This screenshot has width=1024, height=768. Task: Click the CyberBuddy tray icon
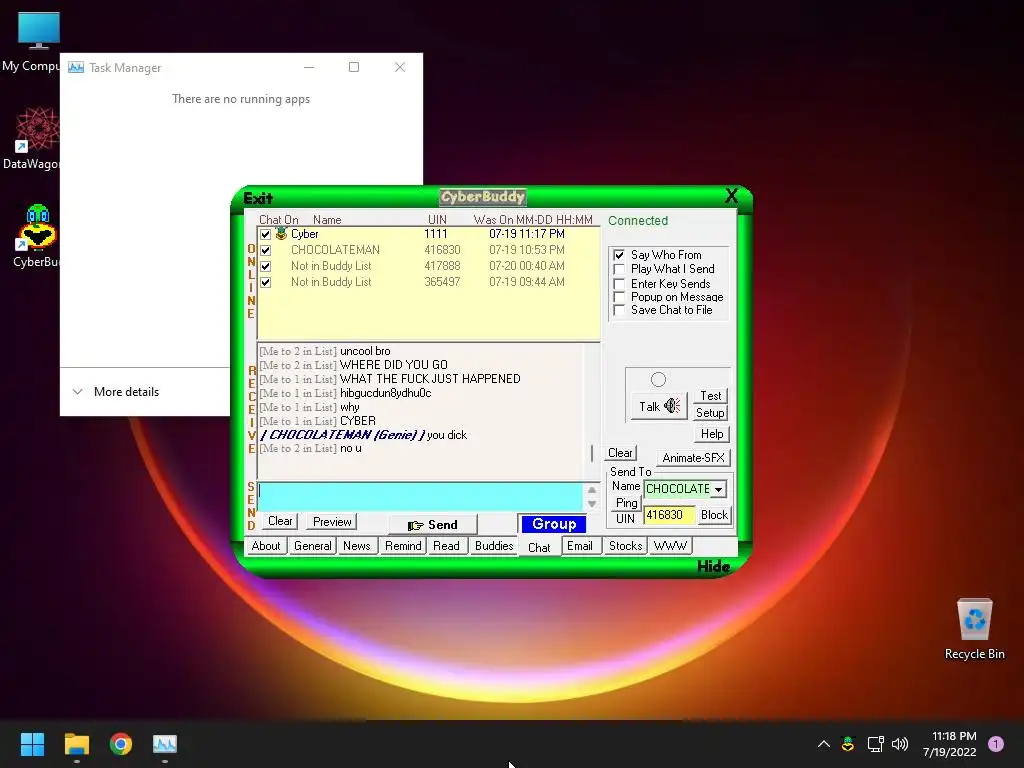(x=848, y=744)
